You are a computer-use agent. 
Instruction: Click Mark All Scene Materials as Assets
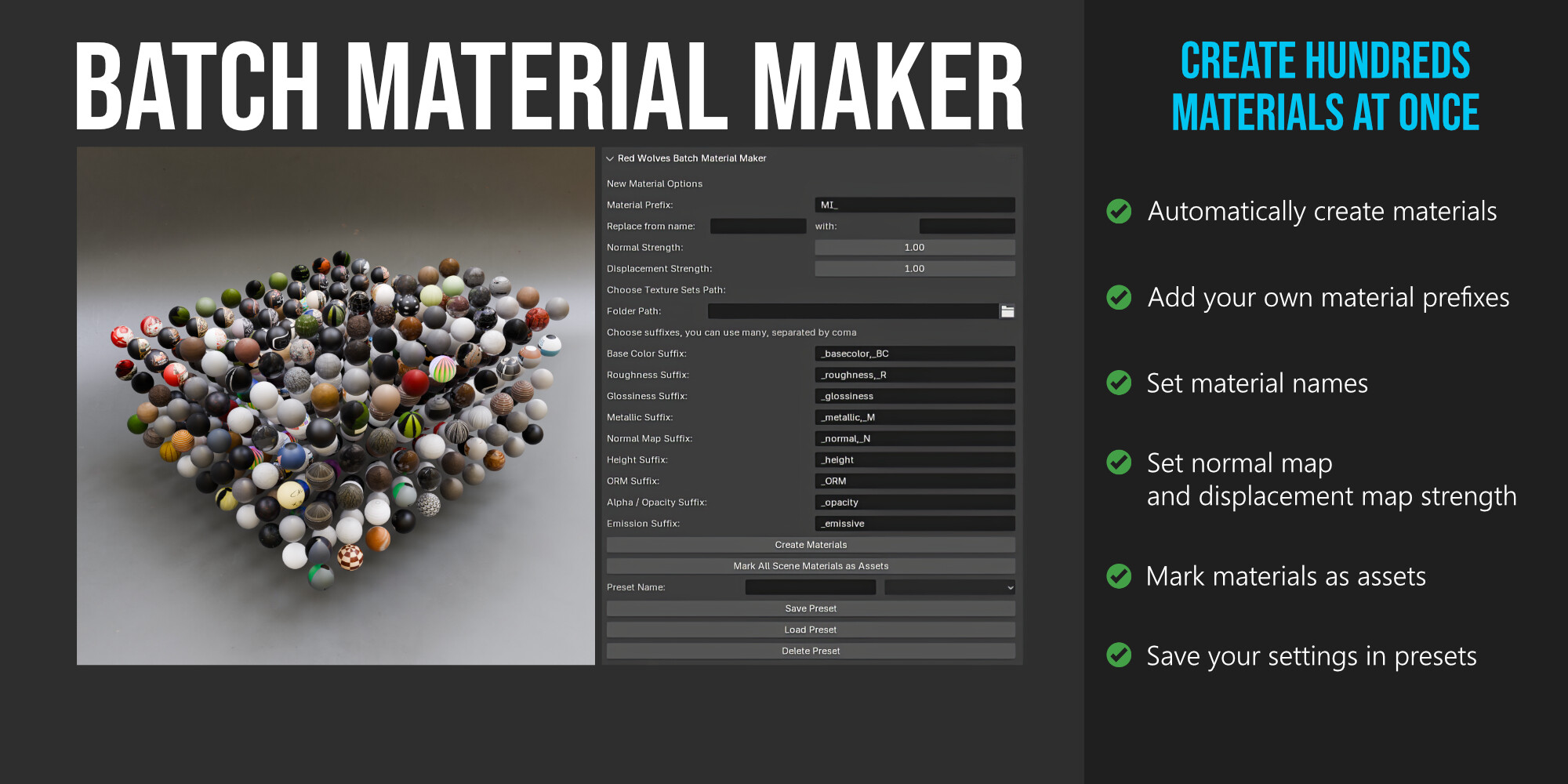click(x=811, y=566)
